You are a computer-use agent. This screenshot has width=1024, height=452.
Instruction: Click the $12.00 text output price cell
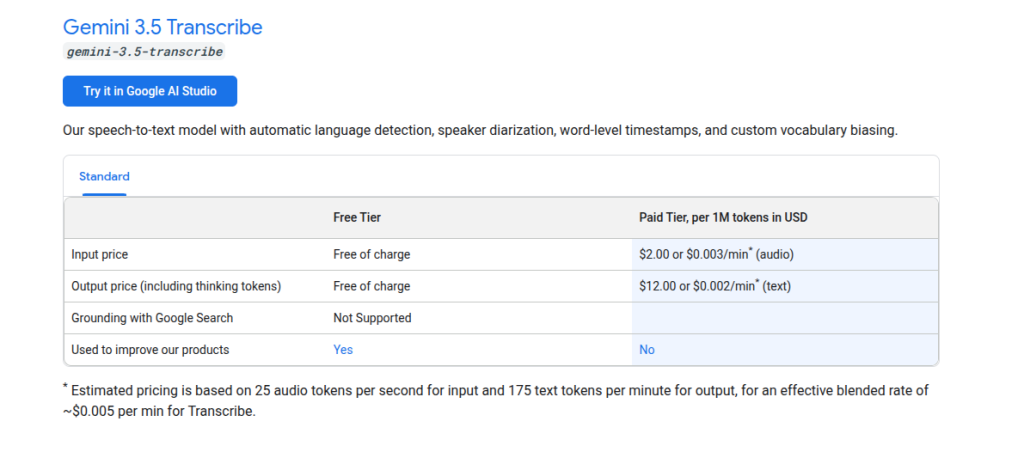[x=715, y=286]
